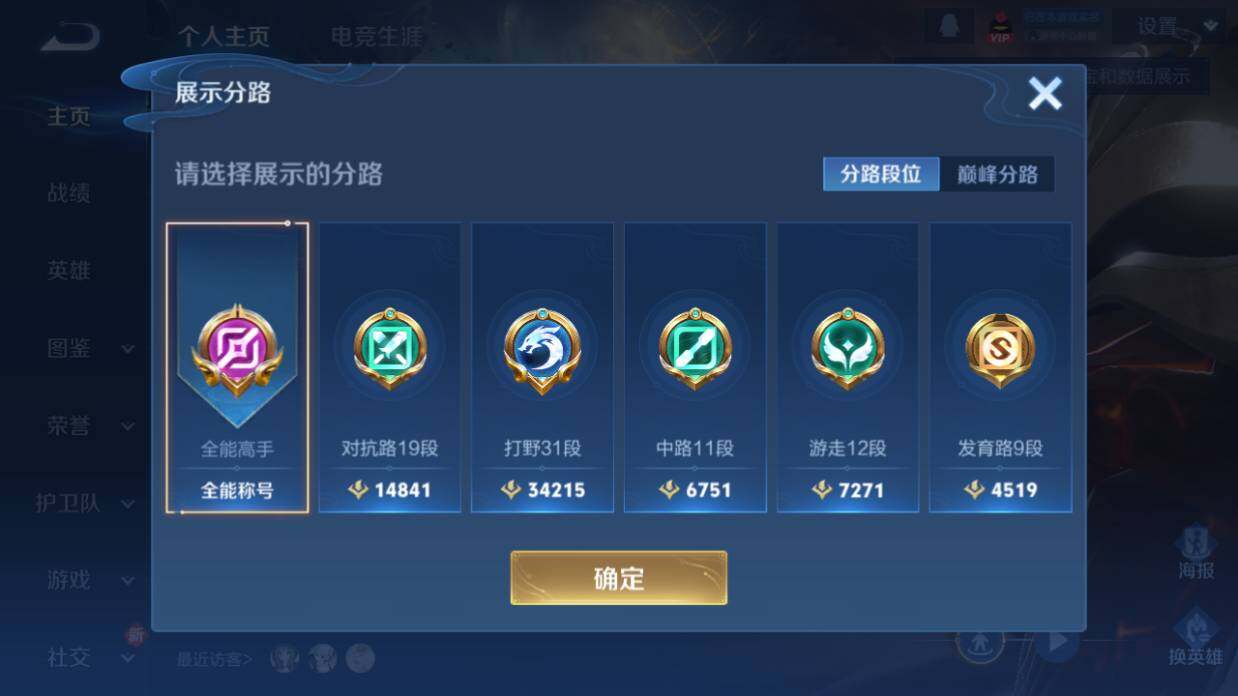
Task: Open the 换英雄 hero swap icon
Action: pyautogui.click(x=1195, y=638)
